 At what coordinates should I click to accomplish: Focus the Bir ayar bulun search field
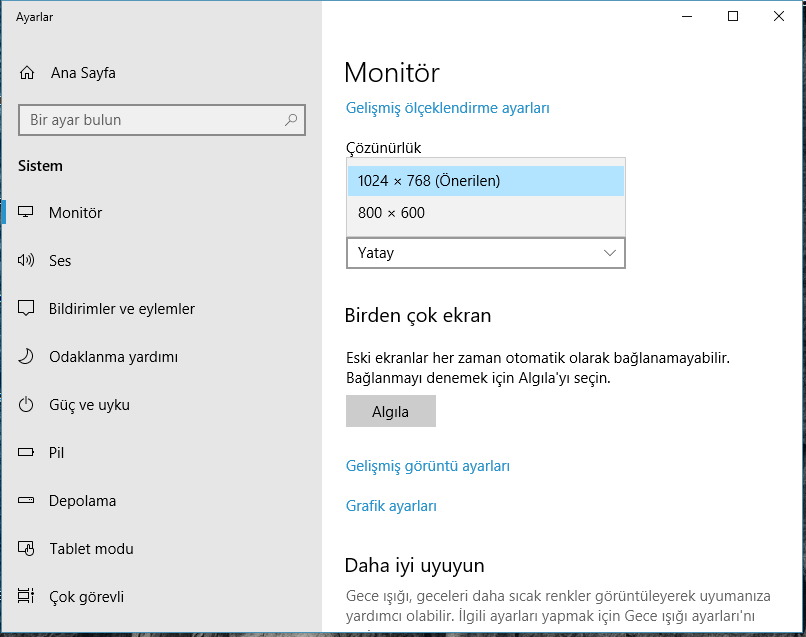point(150,120)
